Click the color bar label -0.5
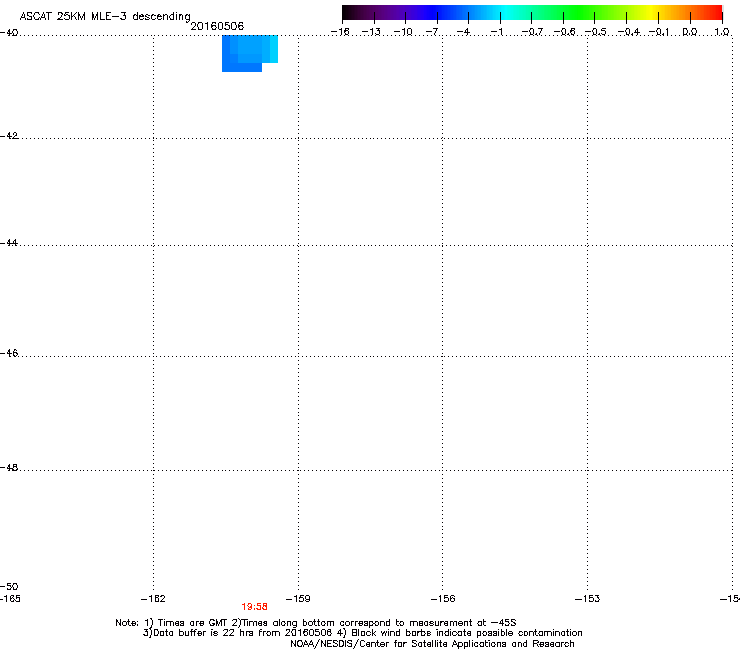 click(x=595, y=32)
